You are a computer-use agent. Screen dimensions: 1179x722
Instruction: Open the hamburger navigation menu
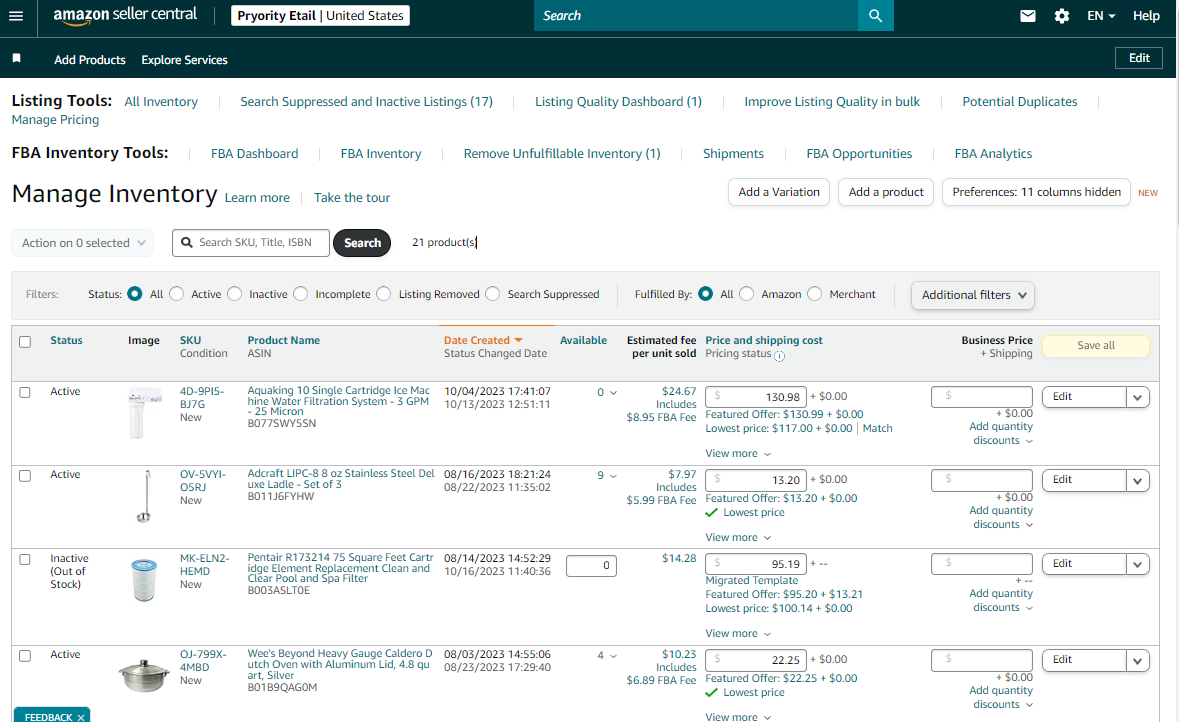pos(16,16)
